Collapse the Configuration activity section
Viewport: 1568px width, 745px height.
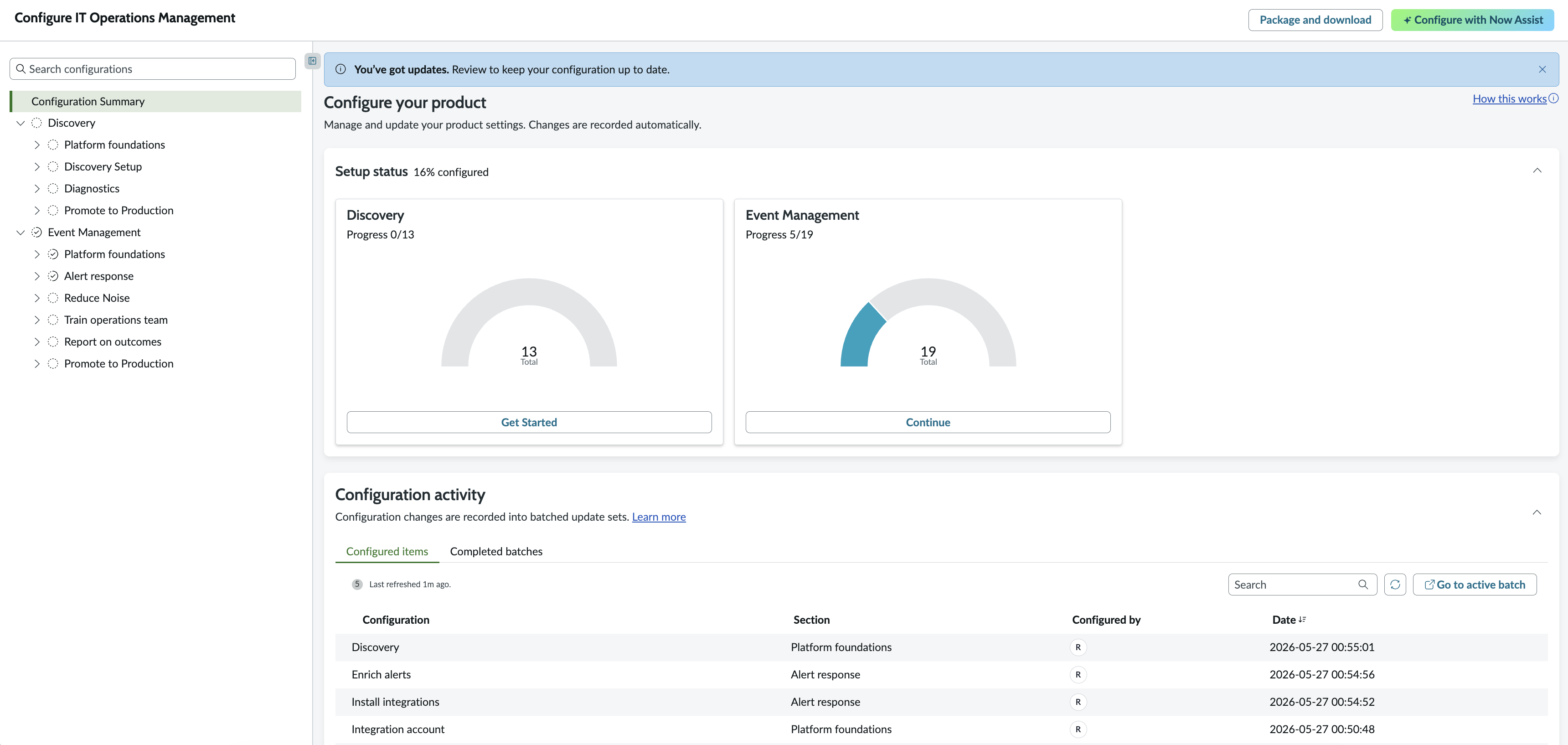pos(1537,512)
